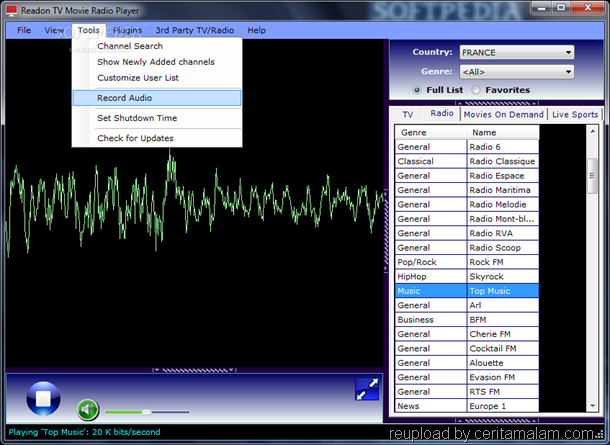610x445 pixels.
Task: Select Radio Classique in channel list
Action: click(x=502, y=161)
